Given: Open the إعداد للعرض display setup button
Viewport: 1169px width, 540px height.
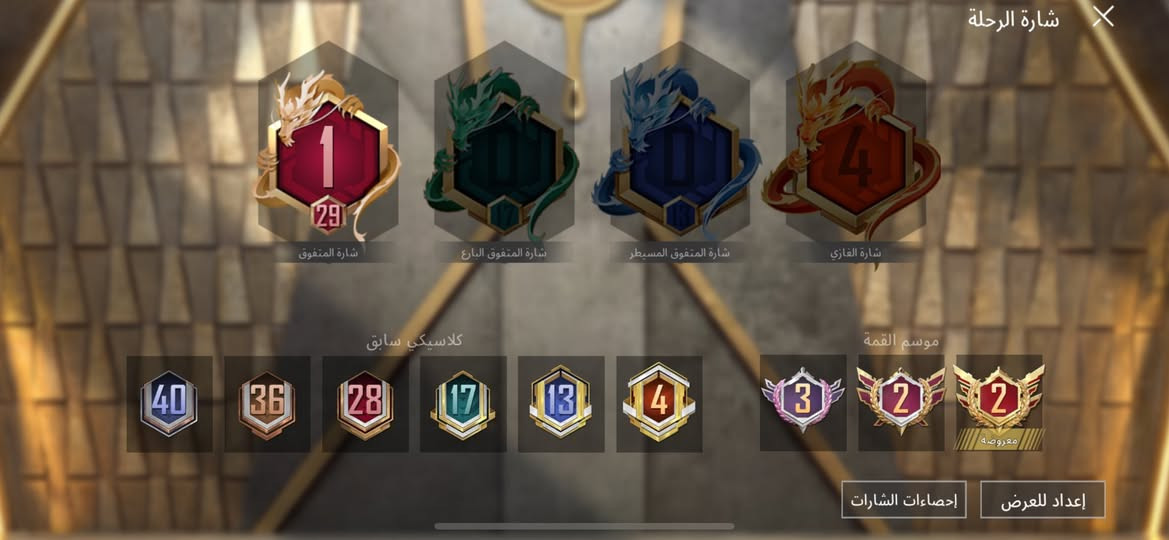Looking at the screenshot, I should (1042, 500).
